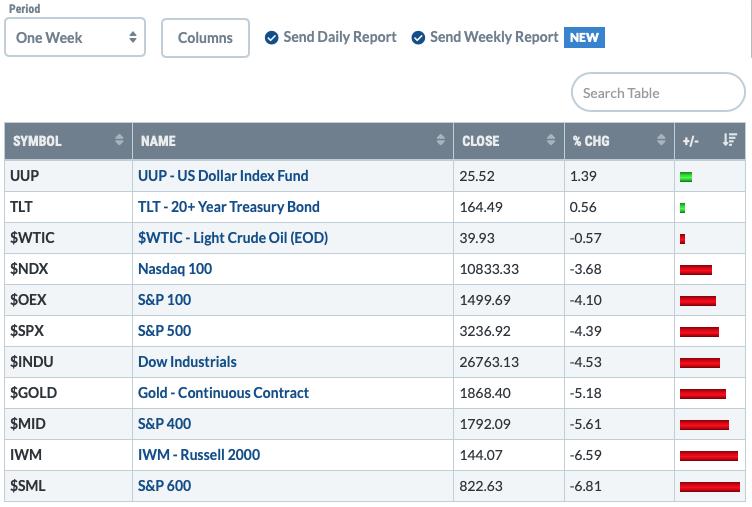Click the green change bar for TLT
The height and width of the screenshot is (507, 752).
click(x=682, y=208)
